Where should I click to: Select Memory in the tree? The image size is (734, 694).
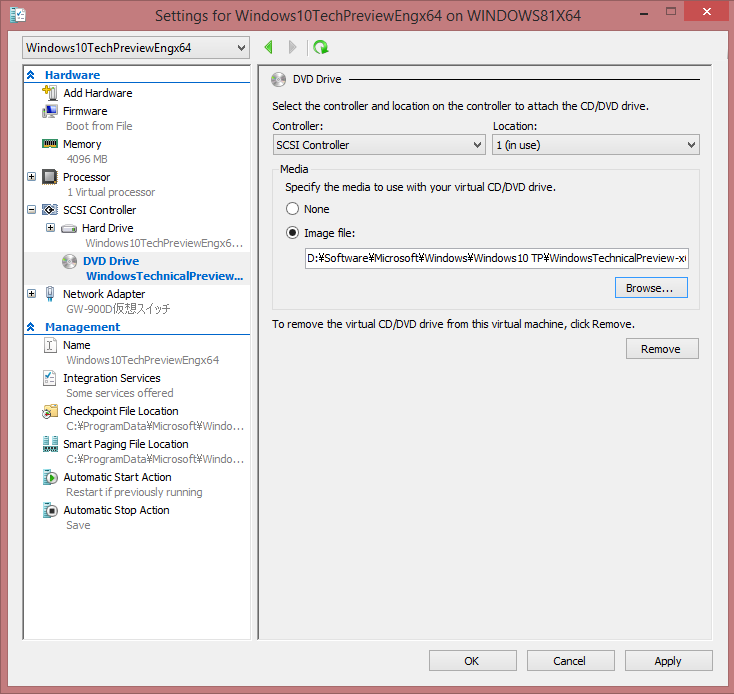point(82,144)
